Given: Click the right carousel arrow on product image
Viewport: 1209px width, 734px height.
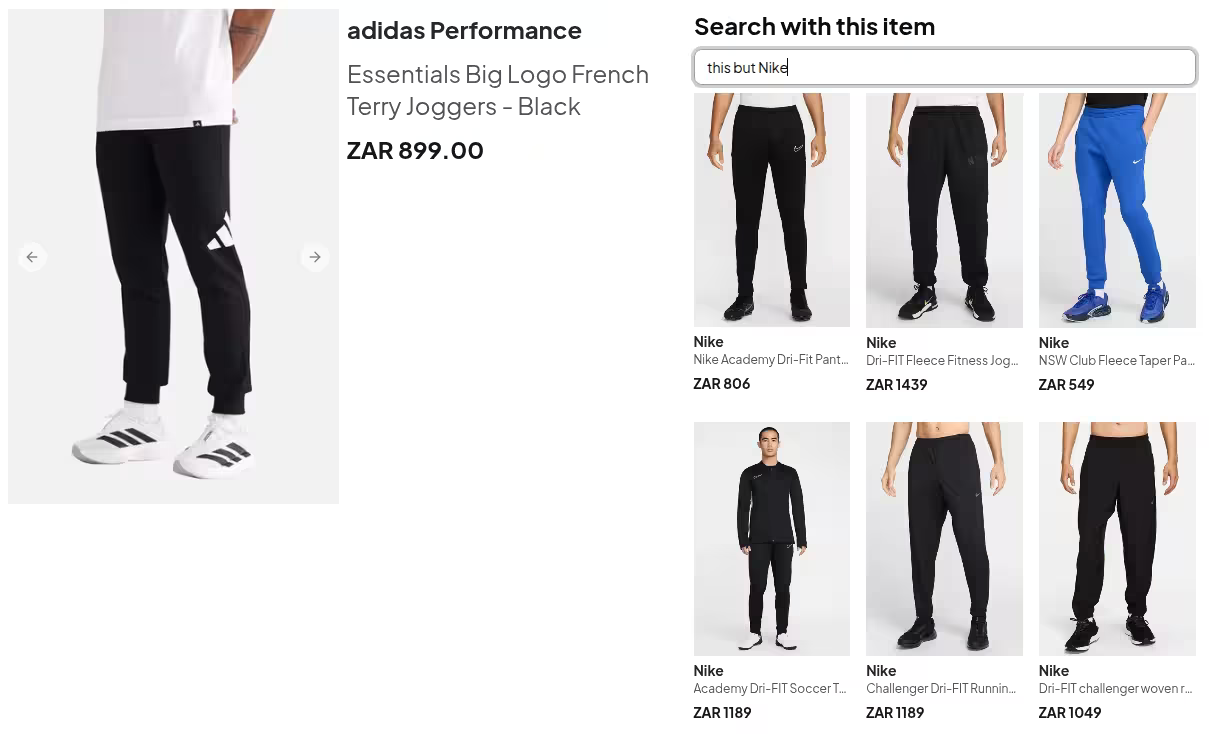Looking at the screenshot, I should [315, 257].
